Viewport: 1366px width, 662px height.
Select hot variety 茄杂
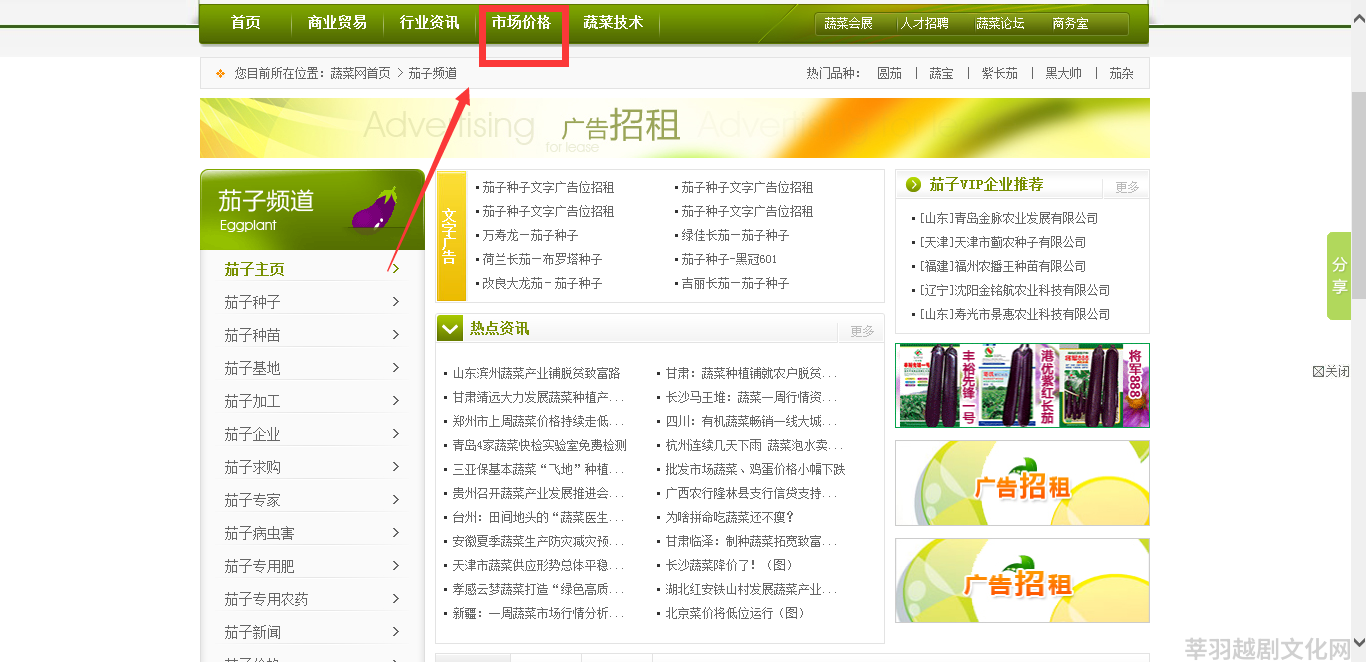coord(1121,73)
